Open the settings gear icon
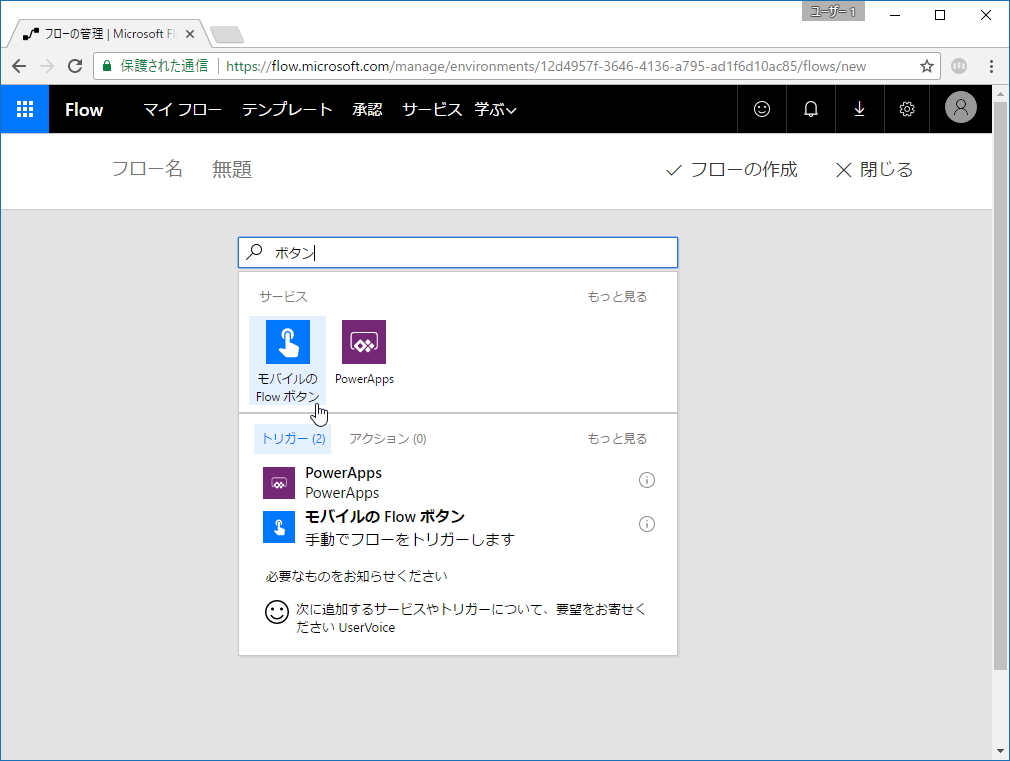Image resolution: width=1010 pixels, height=761 pixels. point(907,109)
